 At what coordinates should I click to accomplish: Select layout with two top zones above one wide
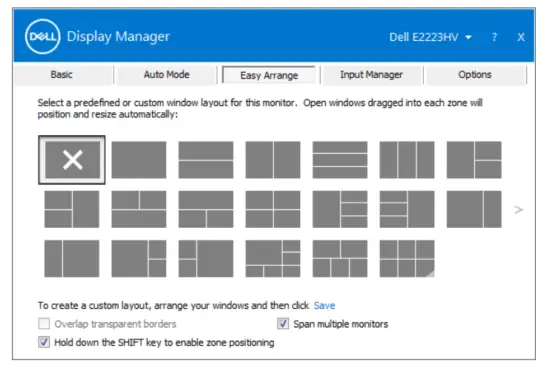[x=139, y=209]
